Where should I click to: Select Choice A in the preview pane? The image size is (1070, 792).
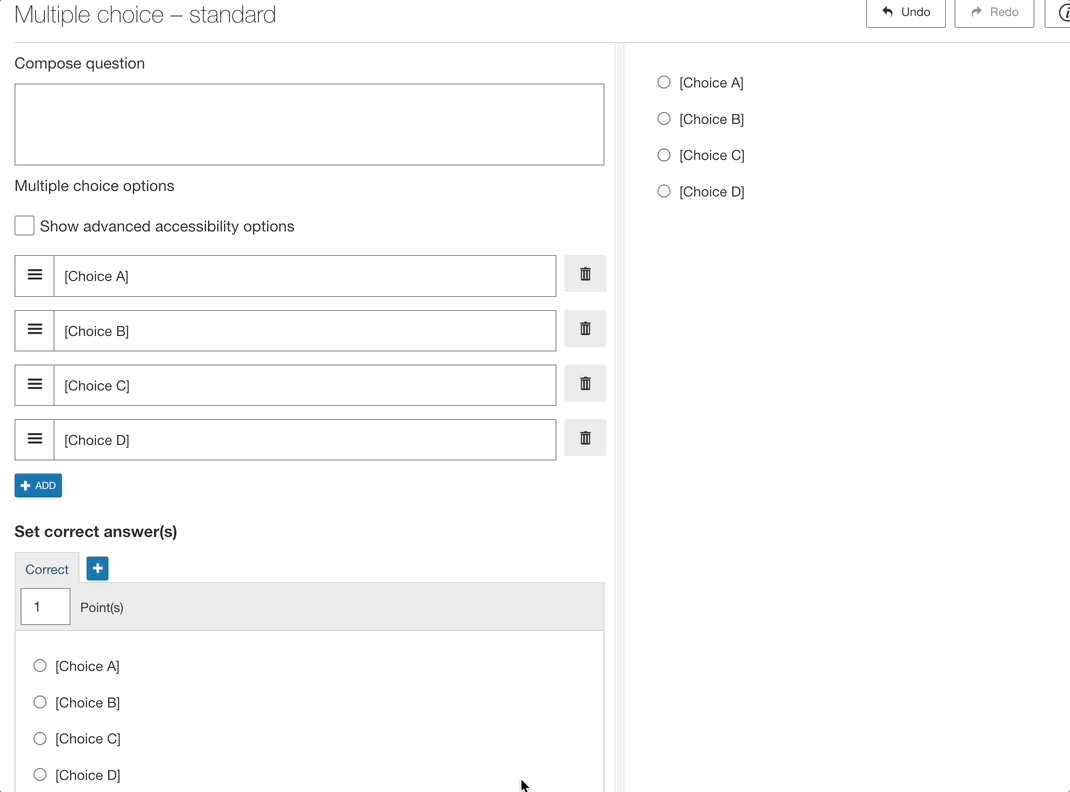click(x=664, y=83)
